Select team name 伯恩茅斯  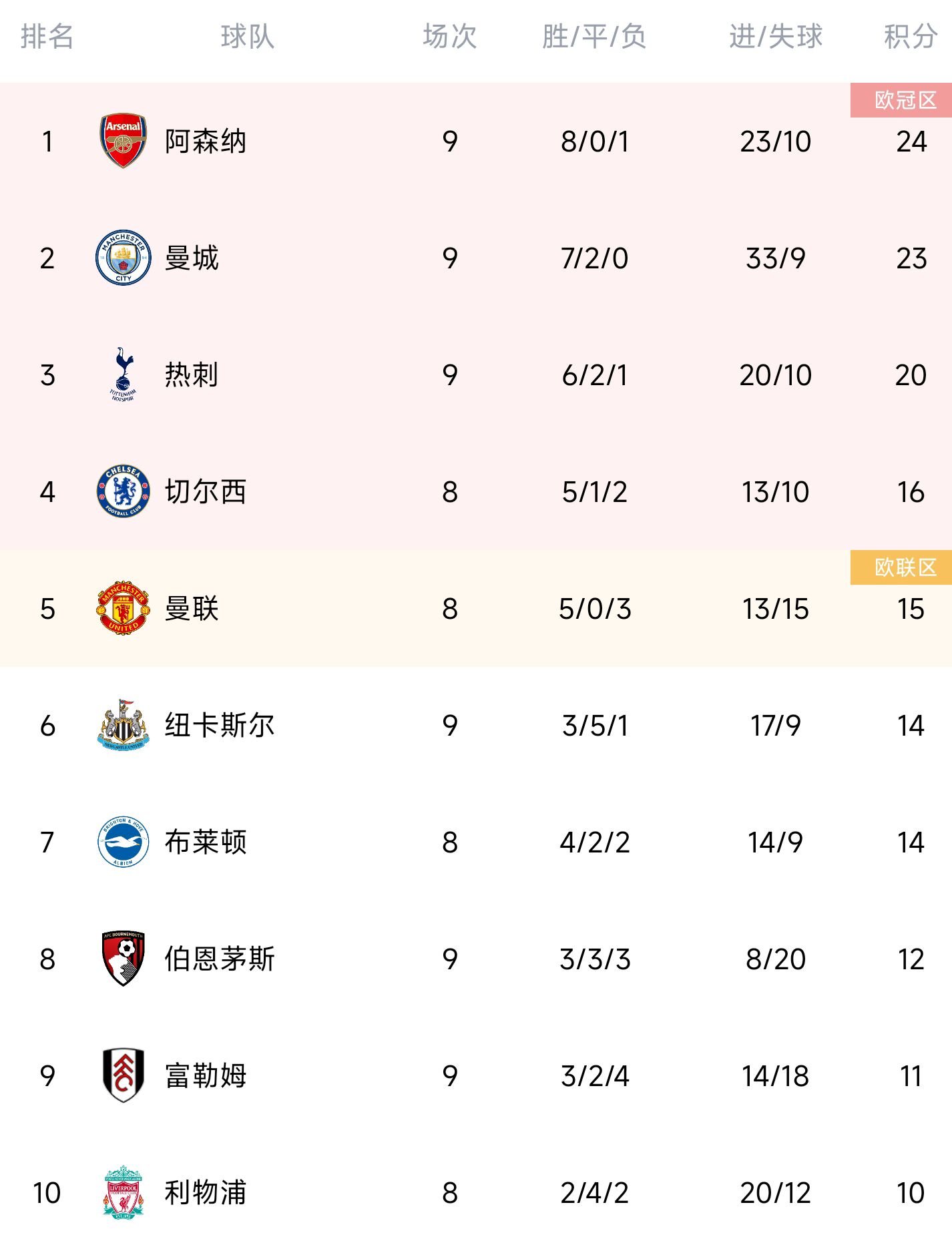220,959
